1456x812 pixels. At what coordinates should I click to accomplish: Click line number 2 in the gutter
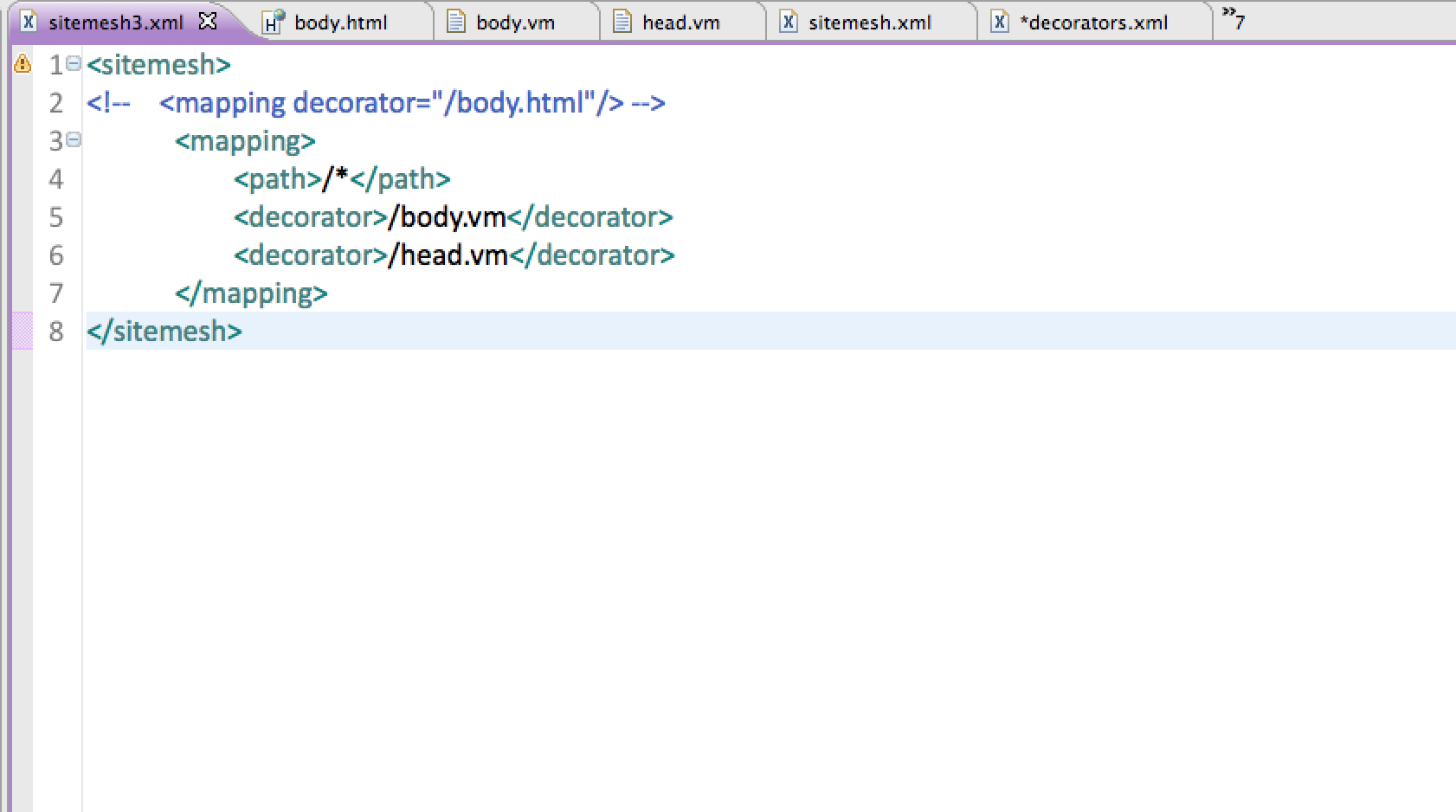pos(56,103)
